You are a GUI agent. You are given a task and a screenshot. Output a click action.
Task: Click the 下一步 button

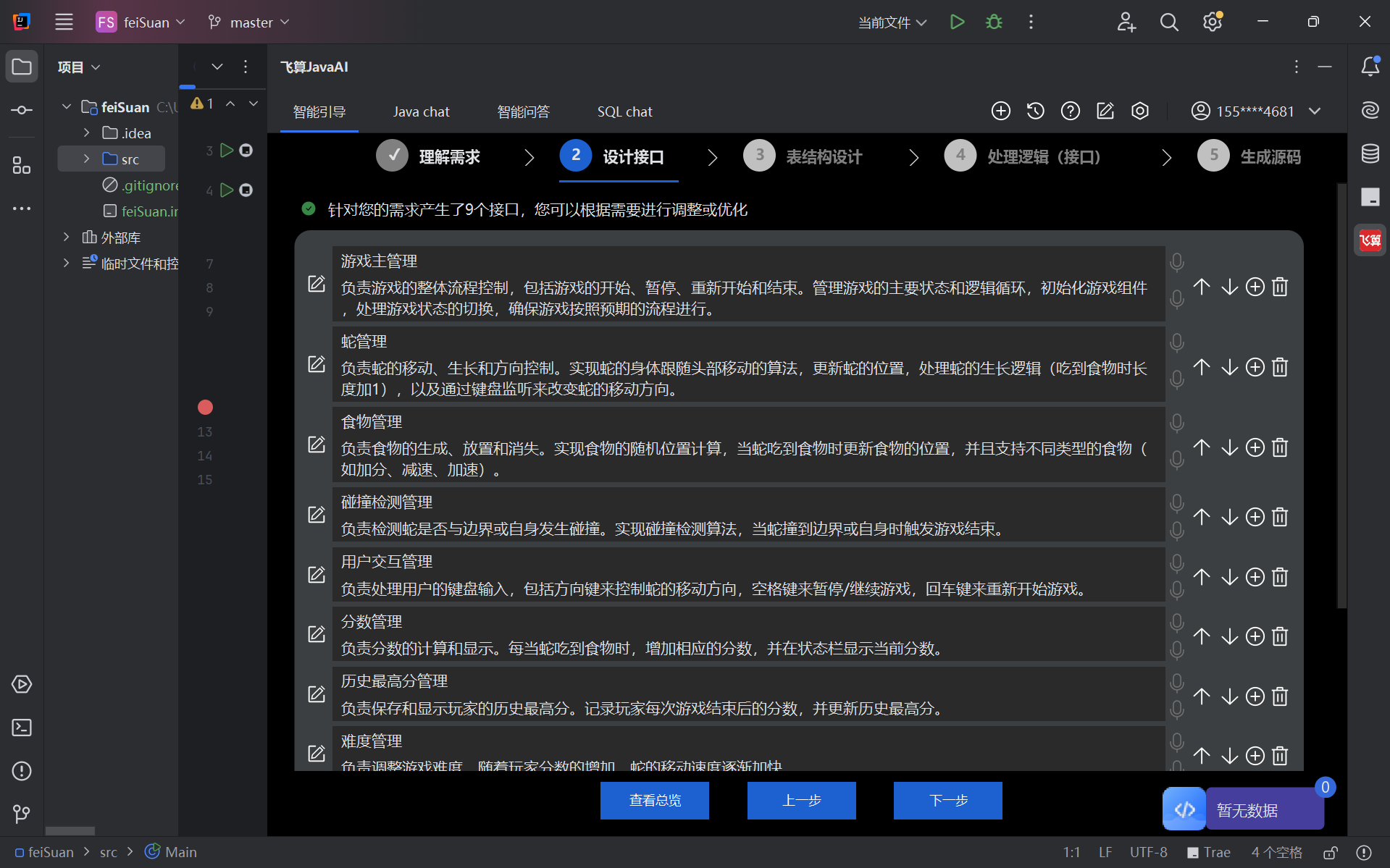pos(948,800)
